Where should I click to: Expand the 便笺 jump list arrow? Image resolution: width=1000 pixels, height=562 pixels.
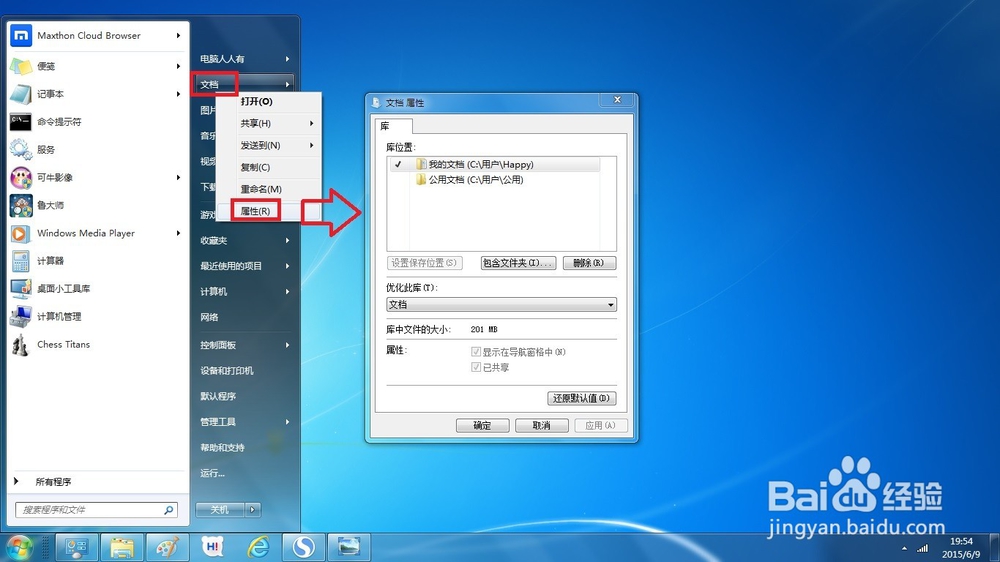[179, 66]
